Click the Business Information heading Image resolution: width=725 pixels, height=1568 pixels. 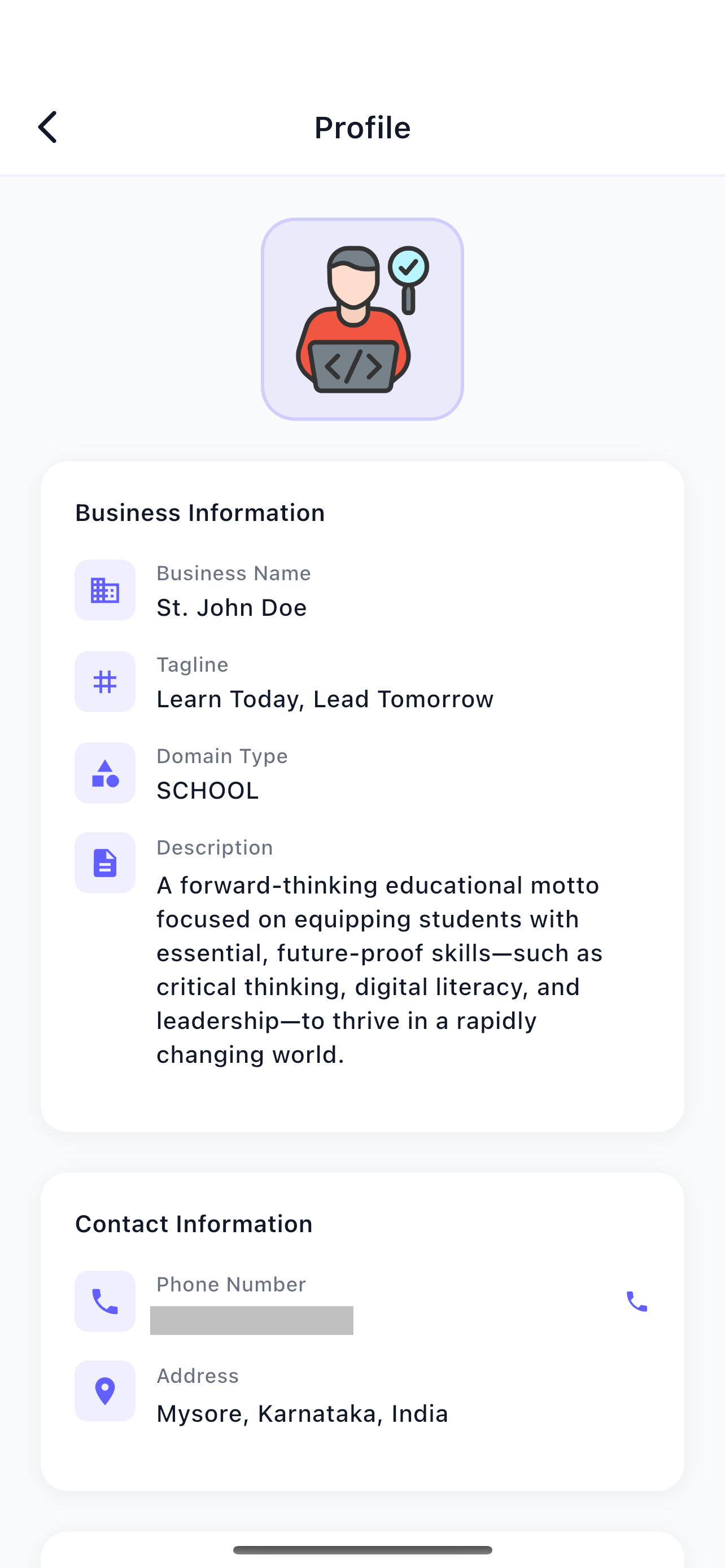click(200, 513)
